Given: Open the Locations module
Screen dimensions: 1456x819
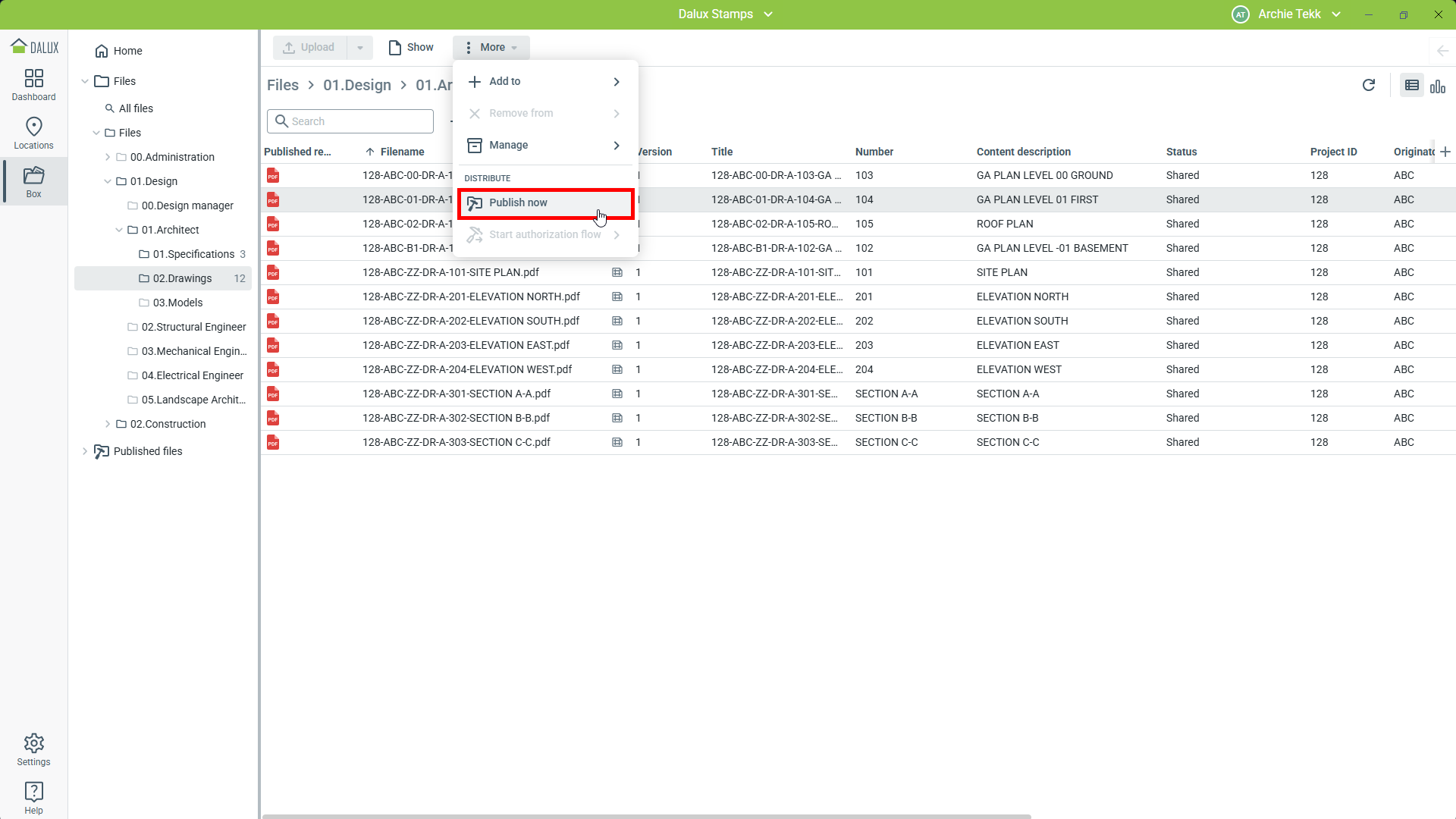Looking at the screenshot, I should coord(33,133).
